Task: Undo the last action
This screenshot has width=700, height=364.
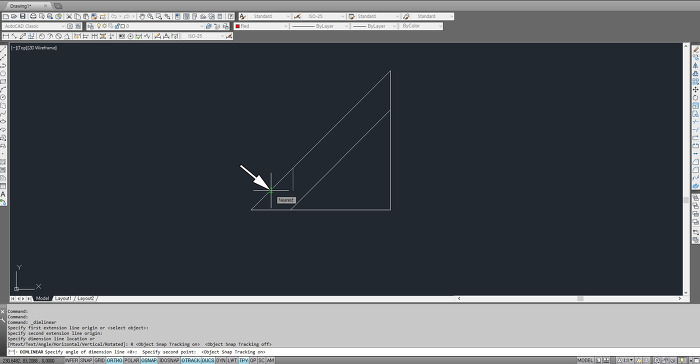Action: tap(114, 17)
